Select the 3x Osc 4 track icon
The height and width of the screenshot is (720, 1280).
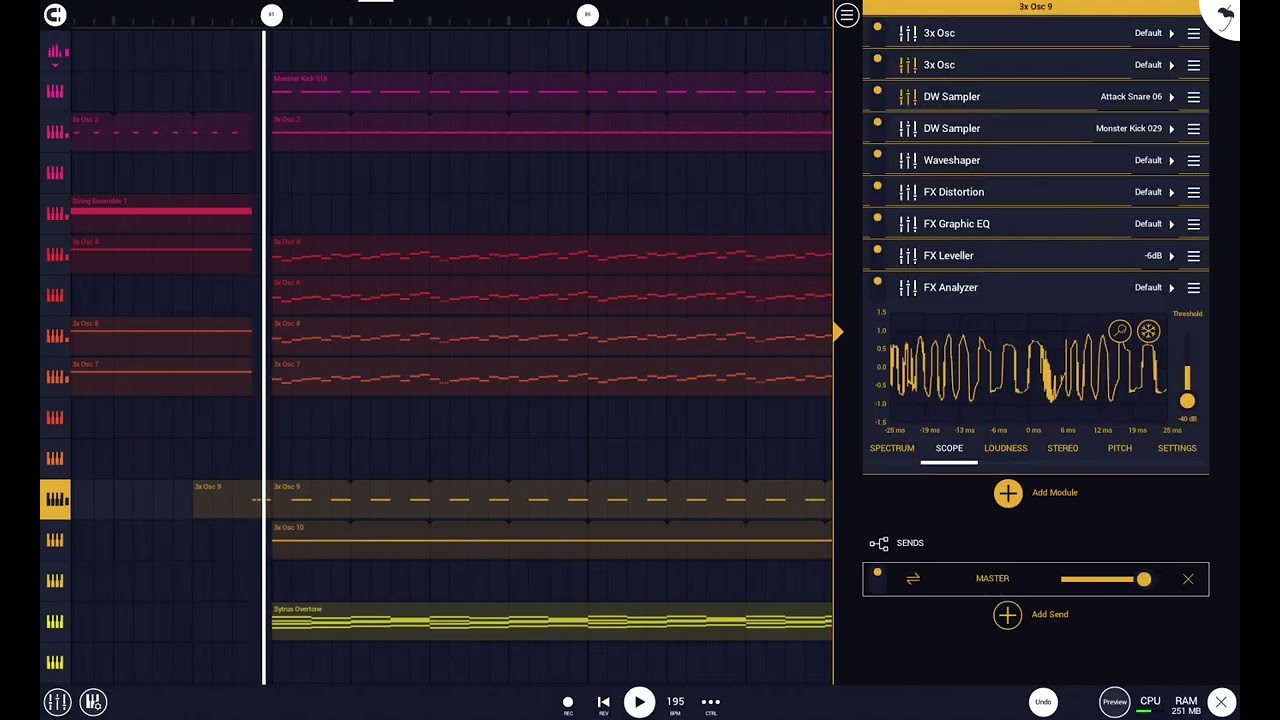(x=55, y=254)
